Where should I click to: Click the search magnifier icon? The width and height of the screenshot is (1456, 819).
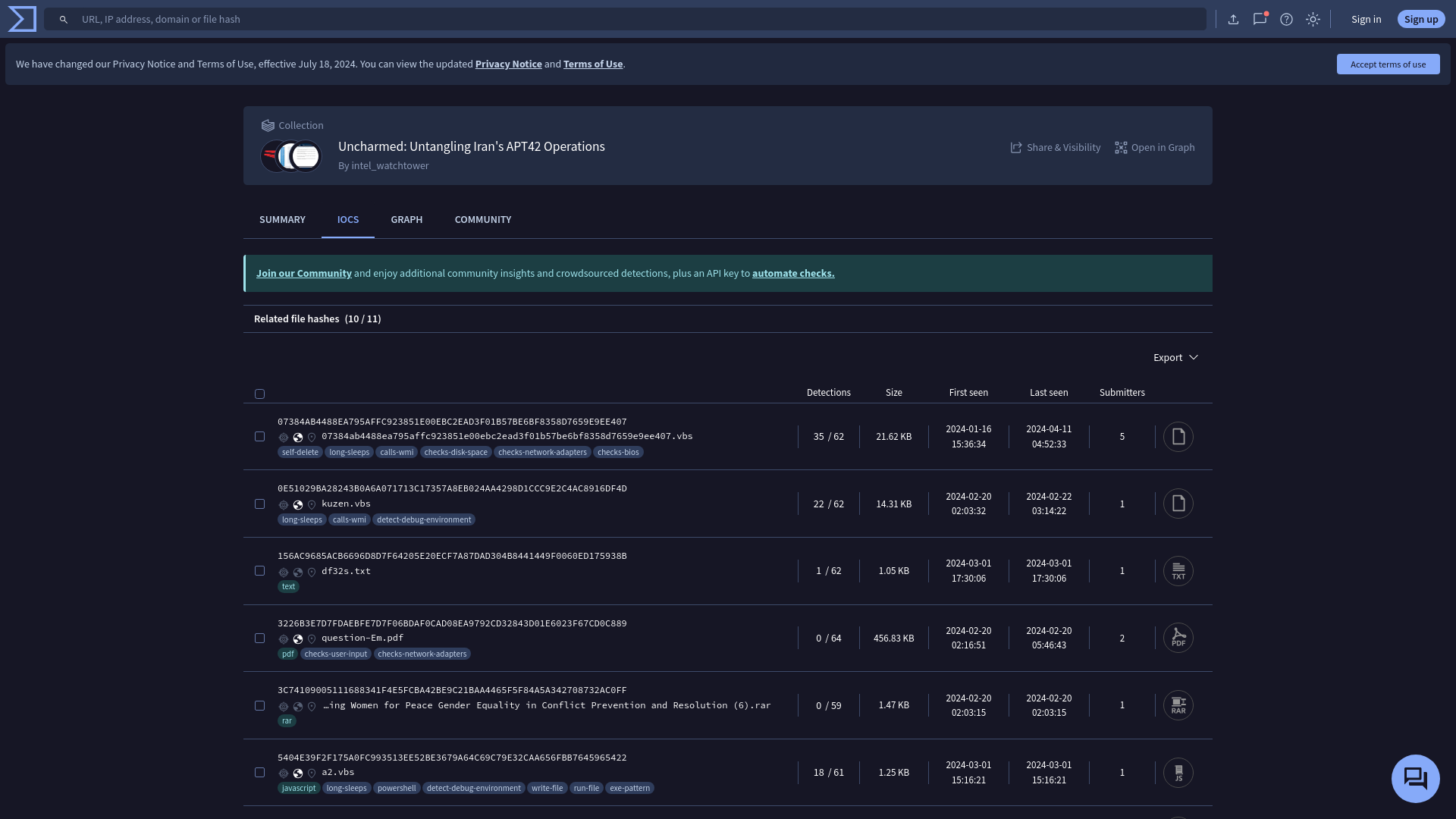[64, 20]
